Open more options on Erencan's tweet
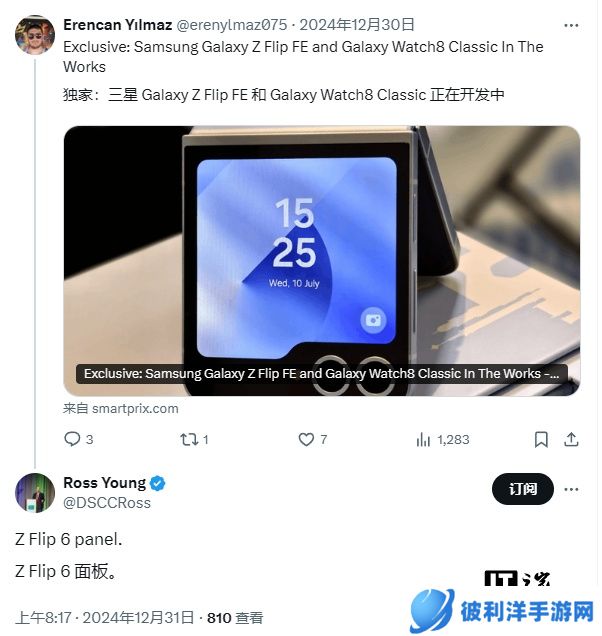602x636 pixels. [571, 26]
